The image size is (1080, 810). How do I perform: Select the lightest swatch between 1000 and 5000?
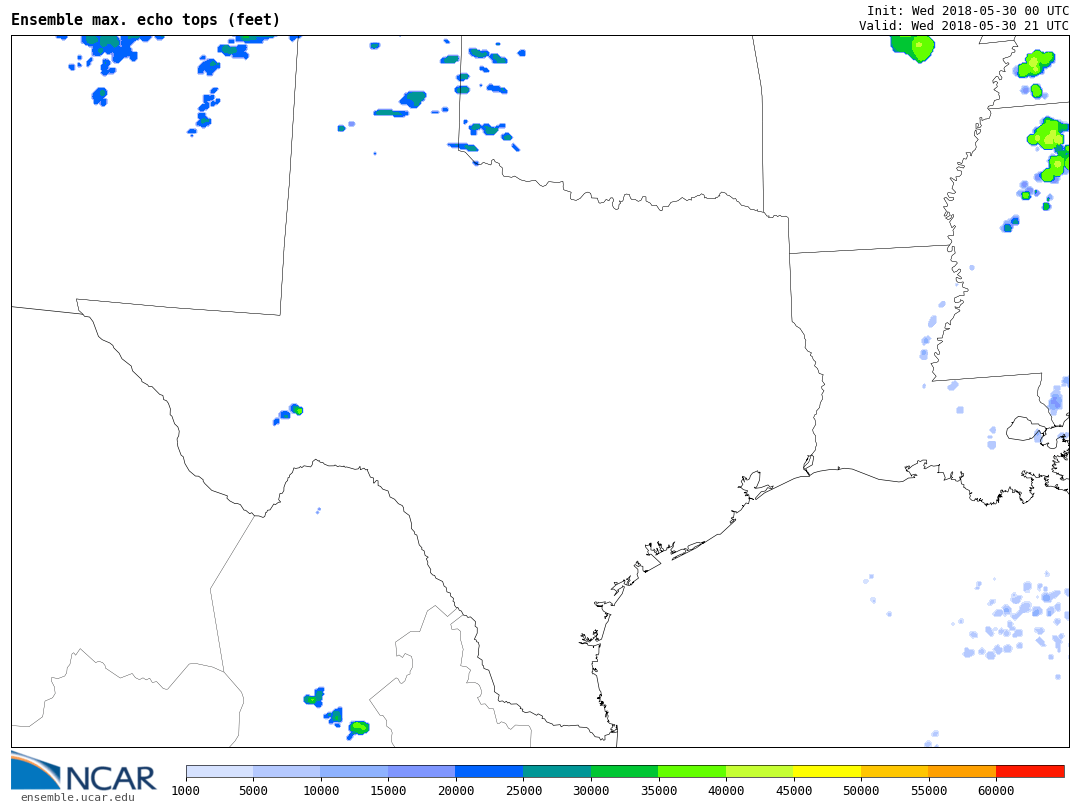point(219,771)
